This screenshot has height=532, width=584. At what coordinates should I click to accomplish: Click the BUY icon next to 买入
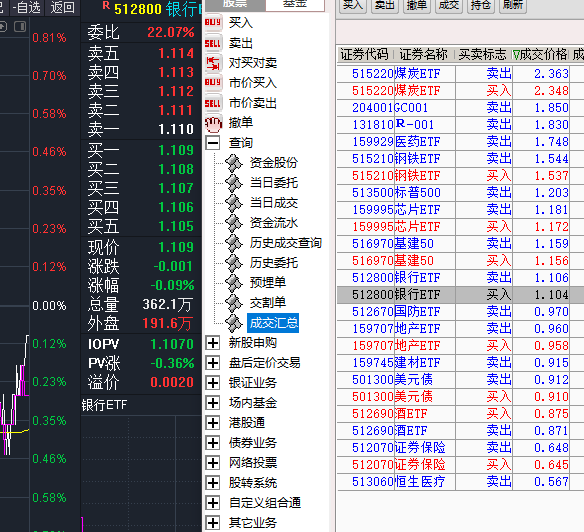[x=213, y=22]
